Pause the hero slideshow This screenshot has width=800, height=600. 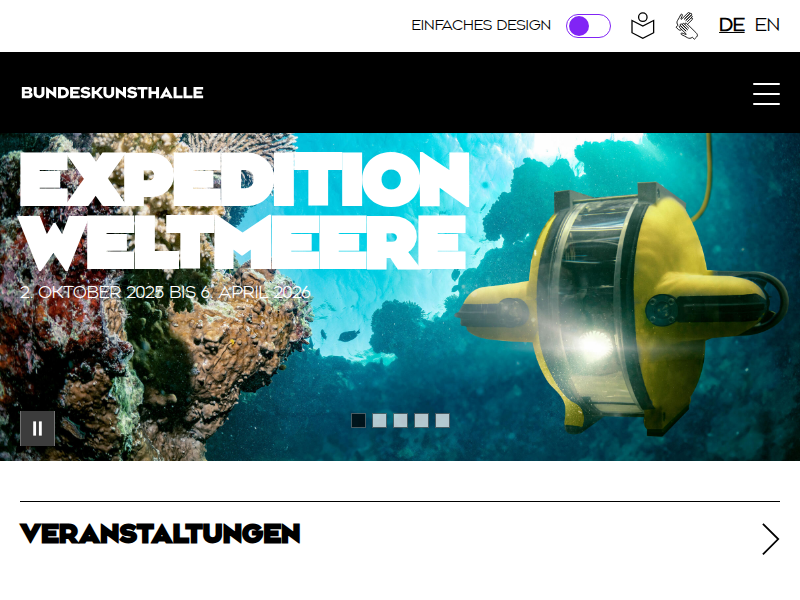click(37, 428)
